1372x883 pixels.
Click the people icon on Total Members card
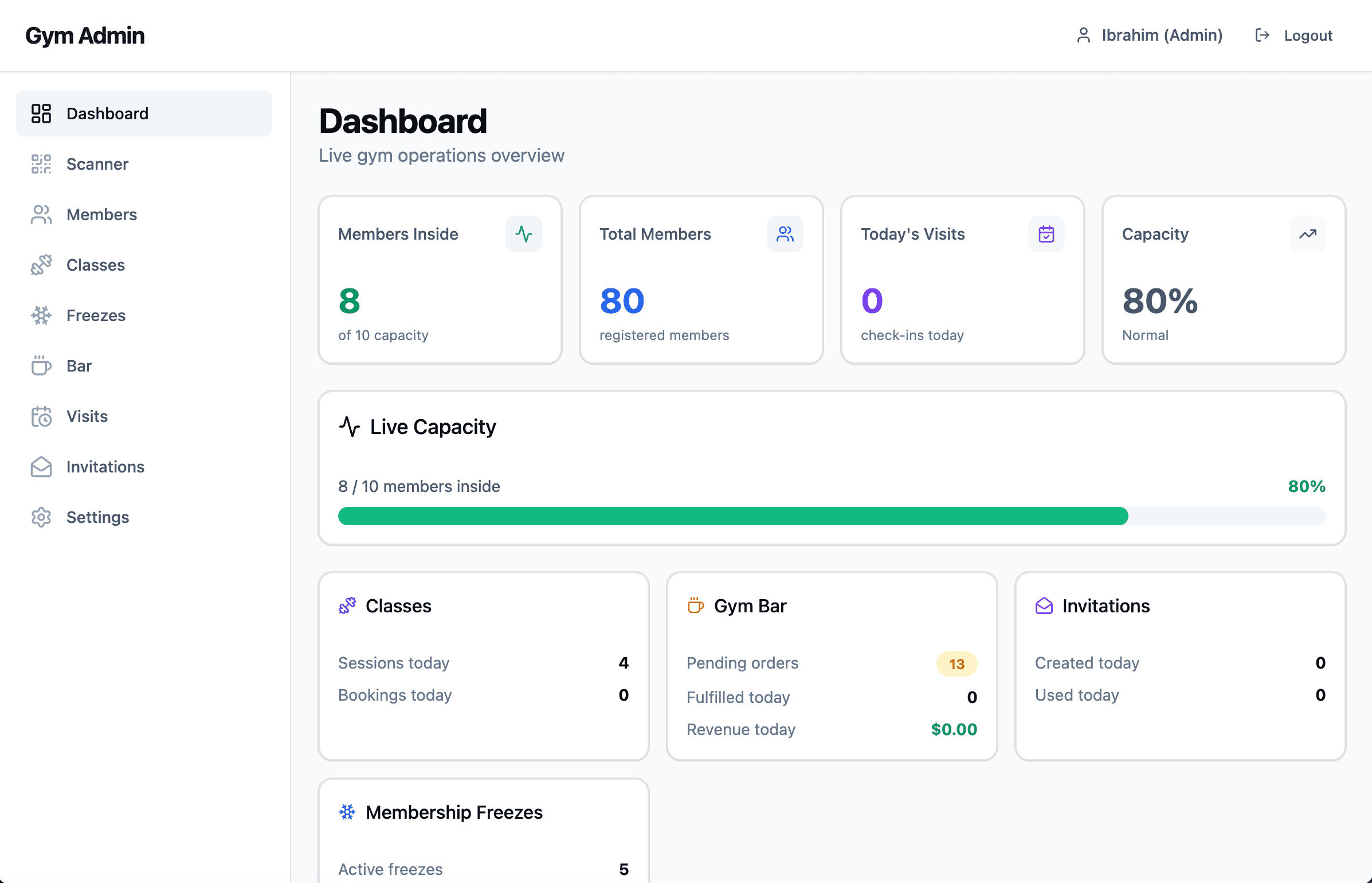(x=785, y=234)
